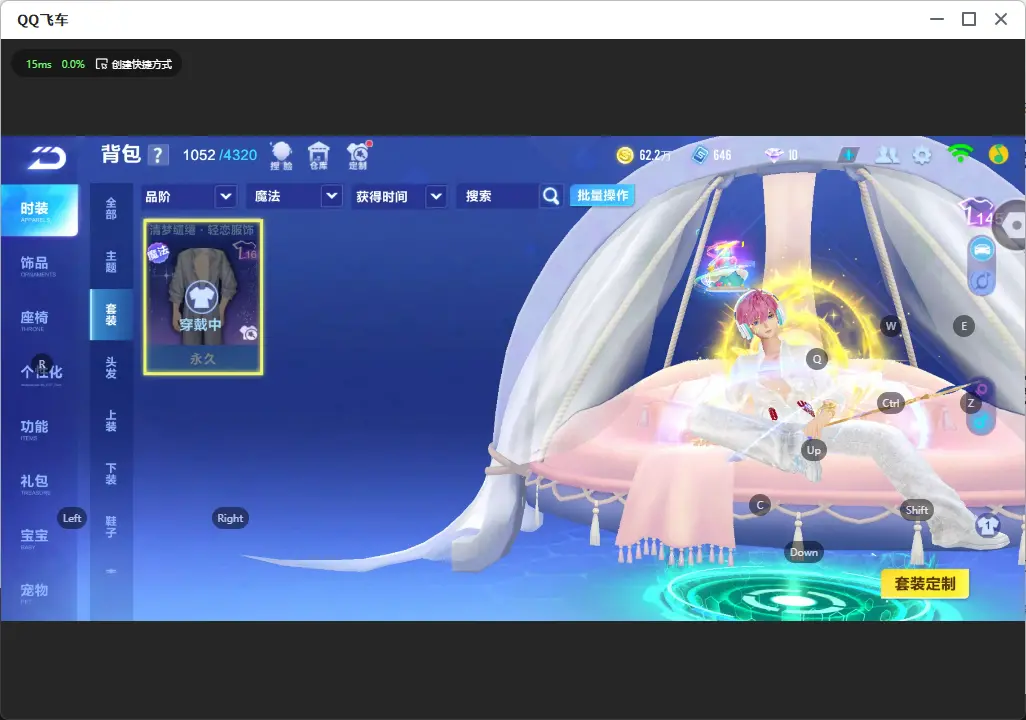Click the customization badge on outfit card
The image size is (1026, 720).
click(249, 333)
